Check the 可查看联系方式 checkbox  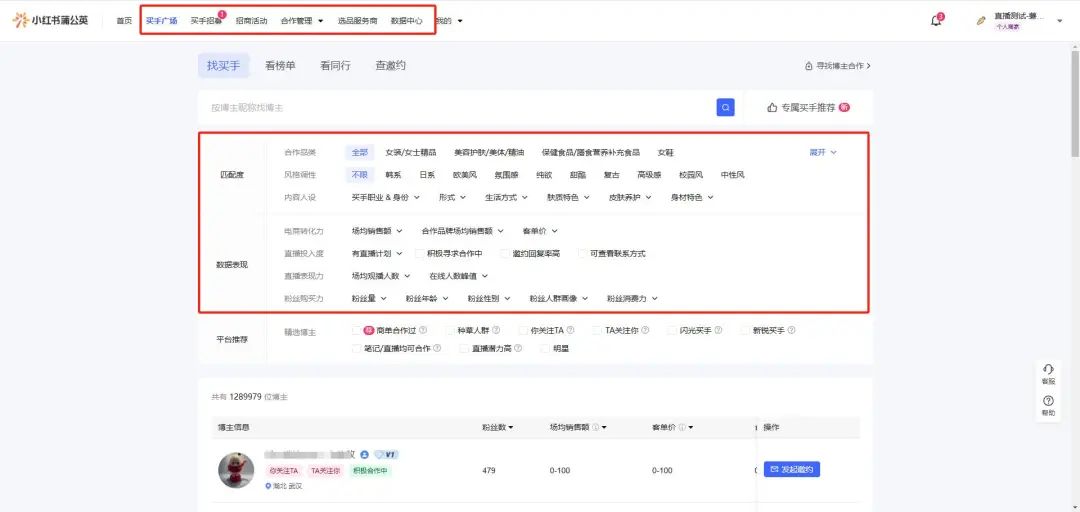tap(583, 254)
